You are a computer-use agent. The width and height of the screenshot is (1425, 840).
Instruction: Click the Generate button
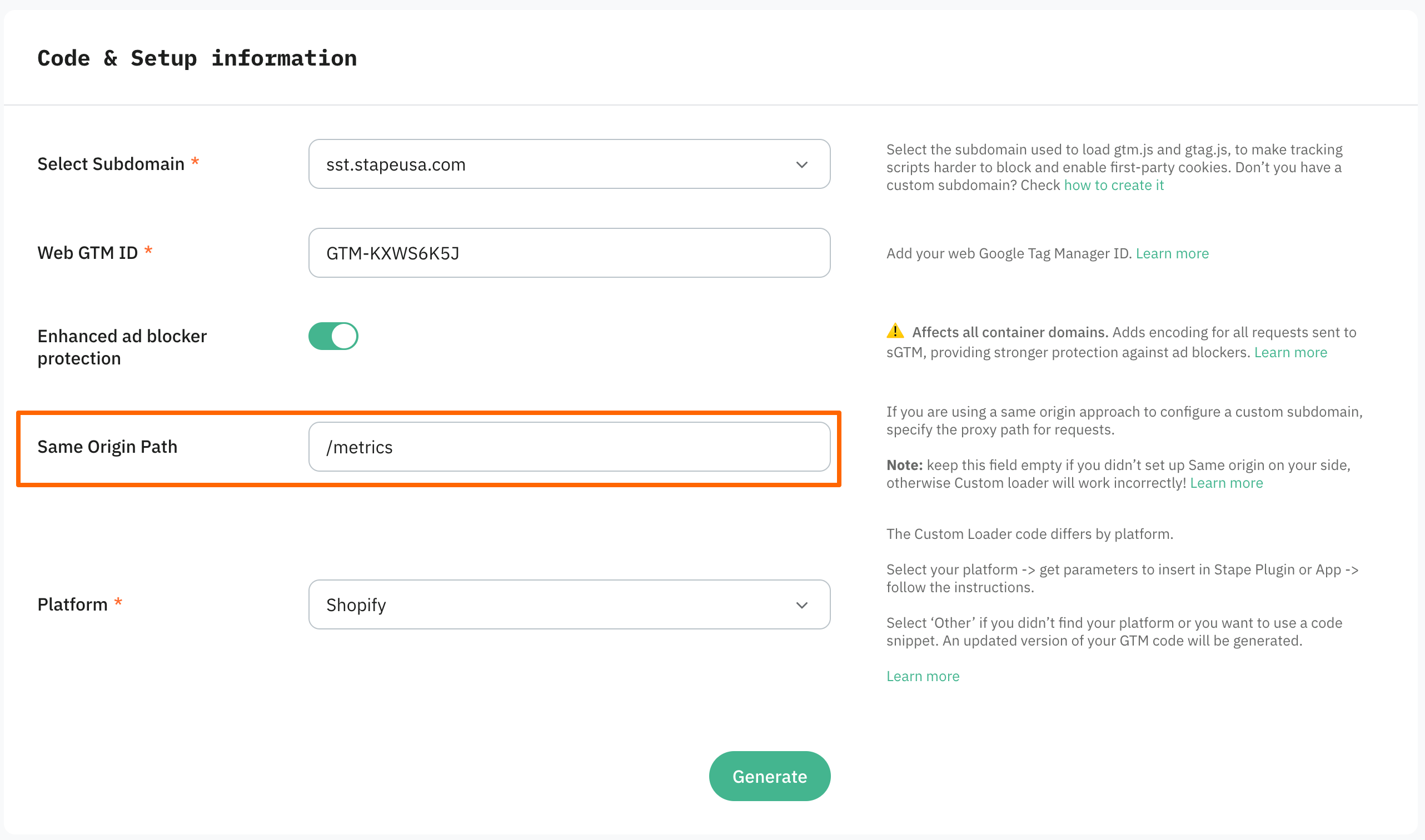pyautogui.click(x=769, y=776)
